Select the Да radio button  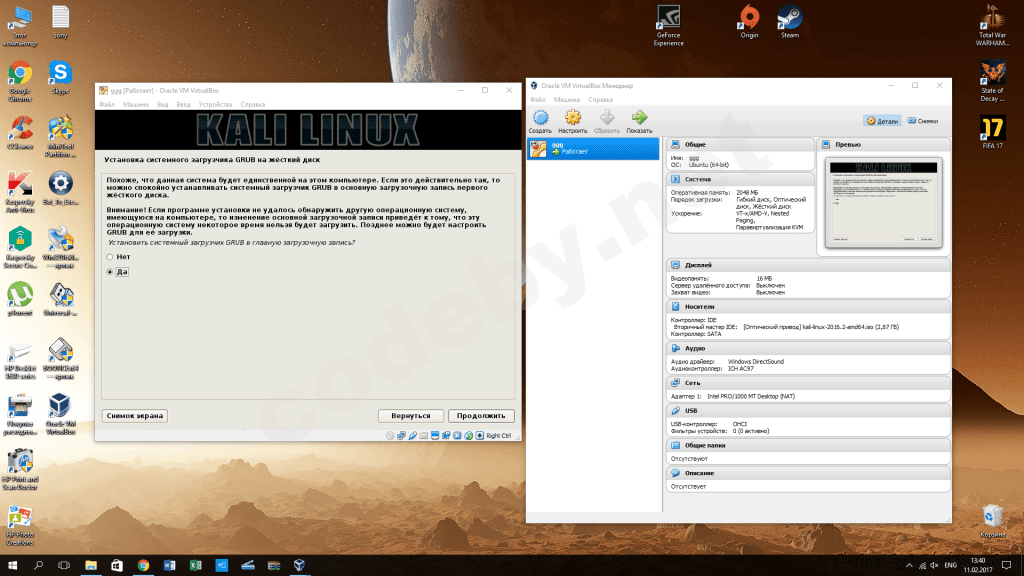[x=110, y=272]
